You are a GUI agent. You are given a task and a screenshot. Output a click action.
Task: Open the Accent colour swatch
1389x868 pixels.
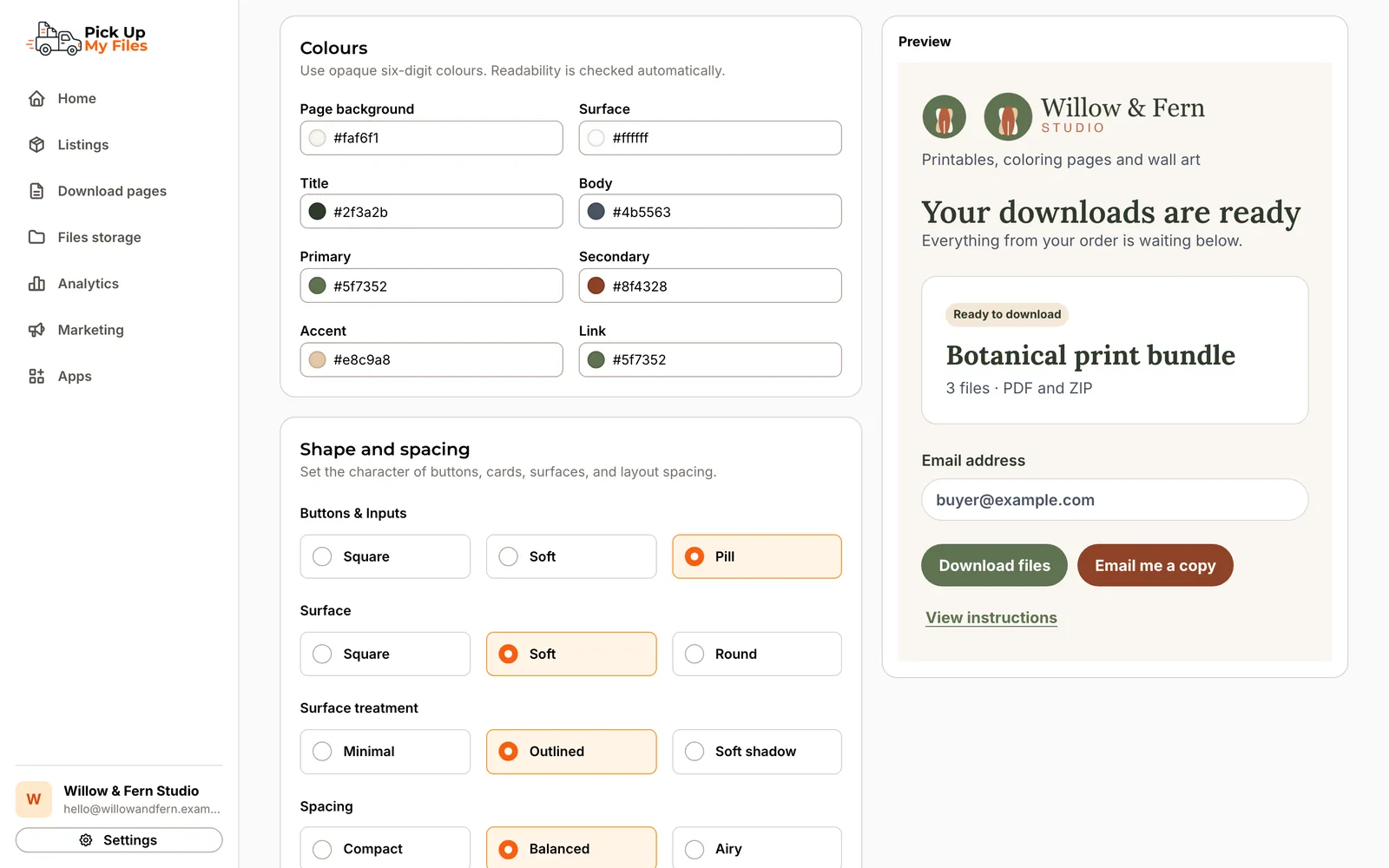(318, 360)
